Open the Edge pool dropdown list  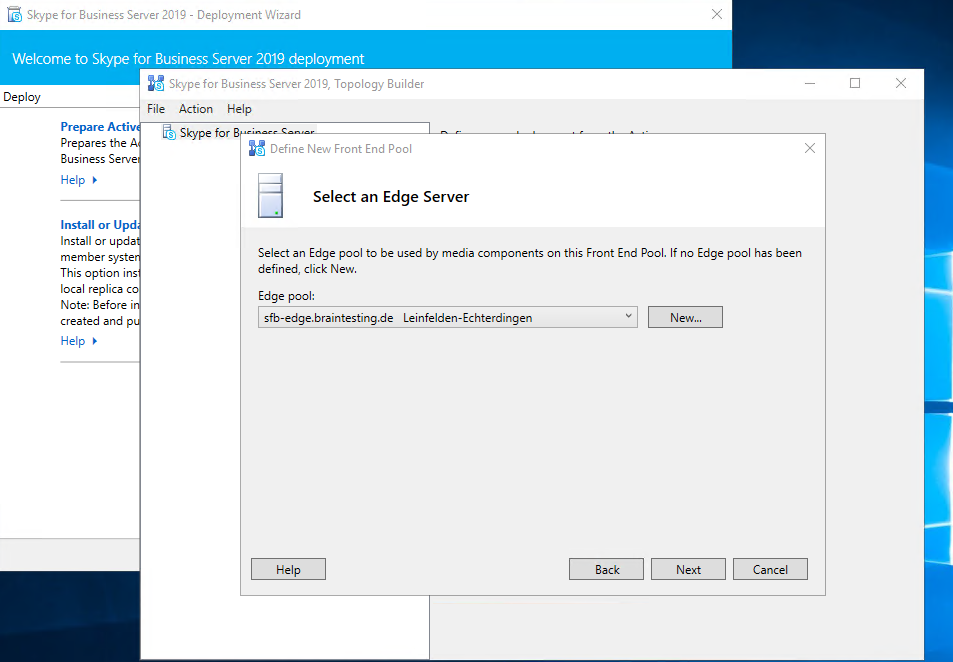point(628,317)
